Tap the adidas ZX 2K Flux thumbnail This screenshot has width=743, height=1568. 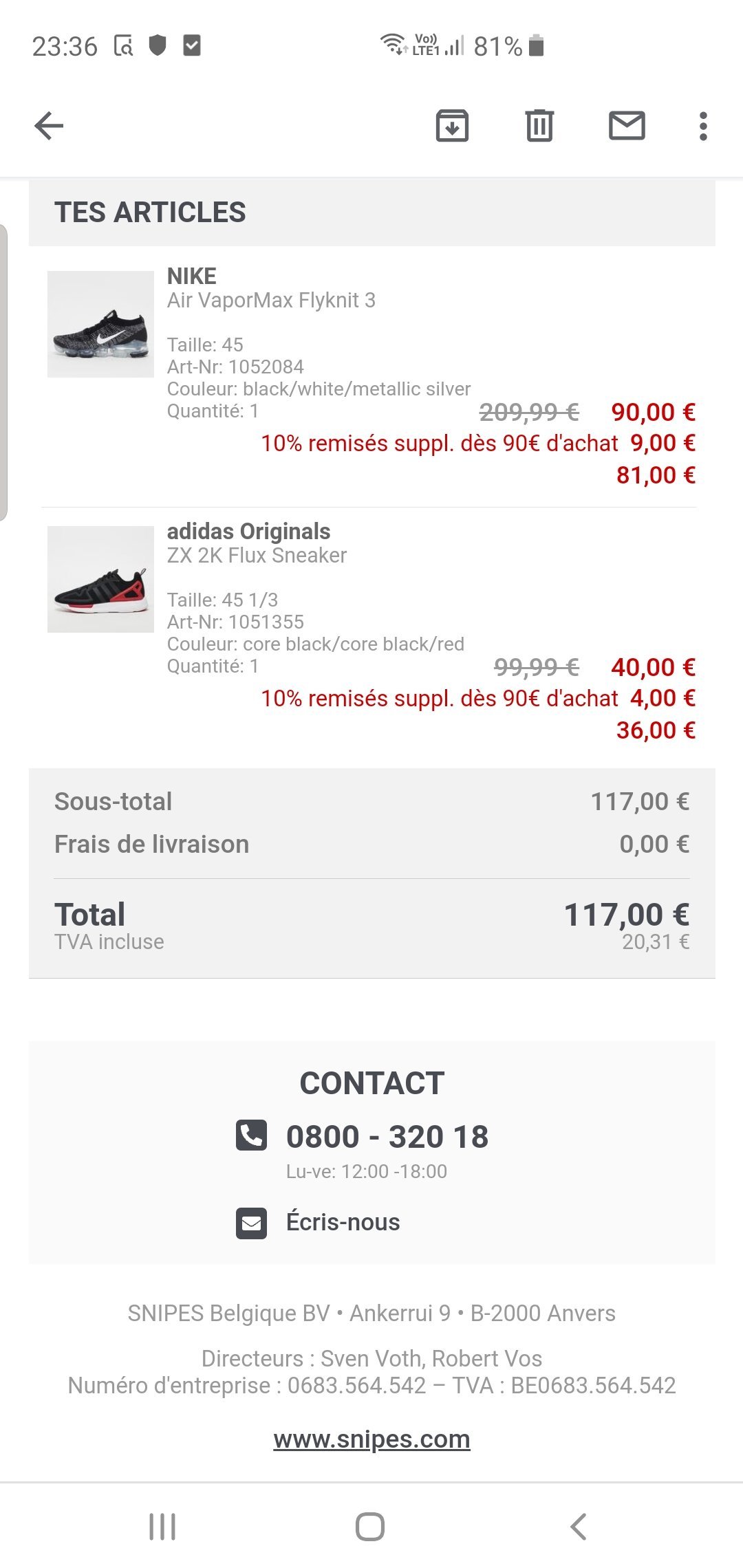[x=100, y=579]
